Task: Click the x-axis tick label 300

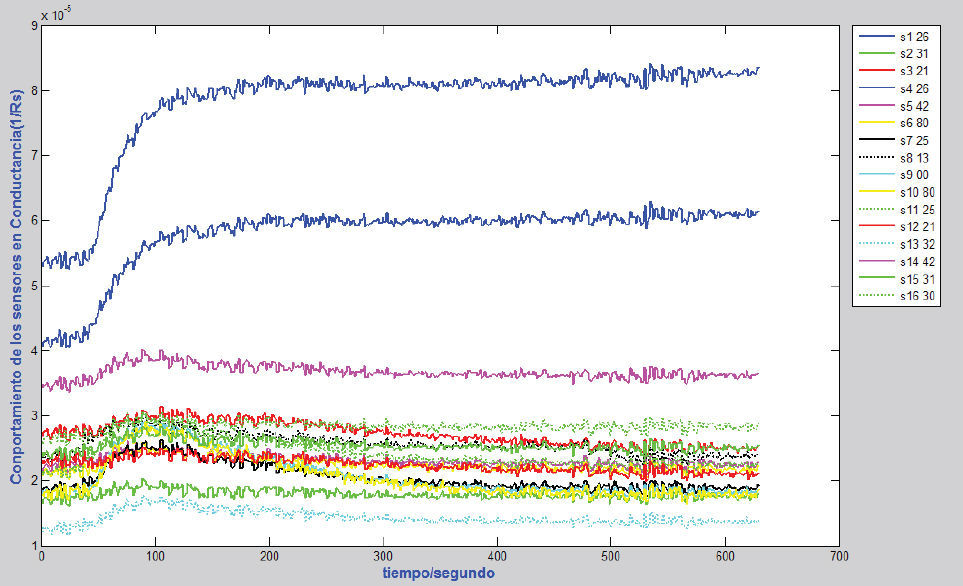Action: [382, 556]
